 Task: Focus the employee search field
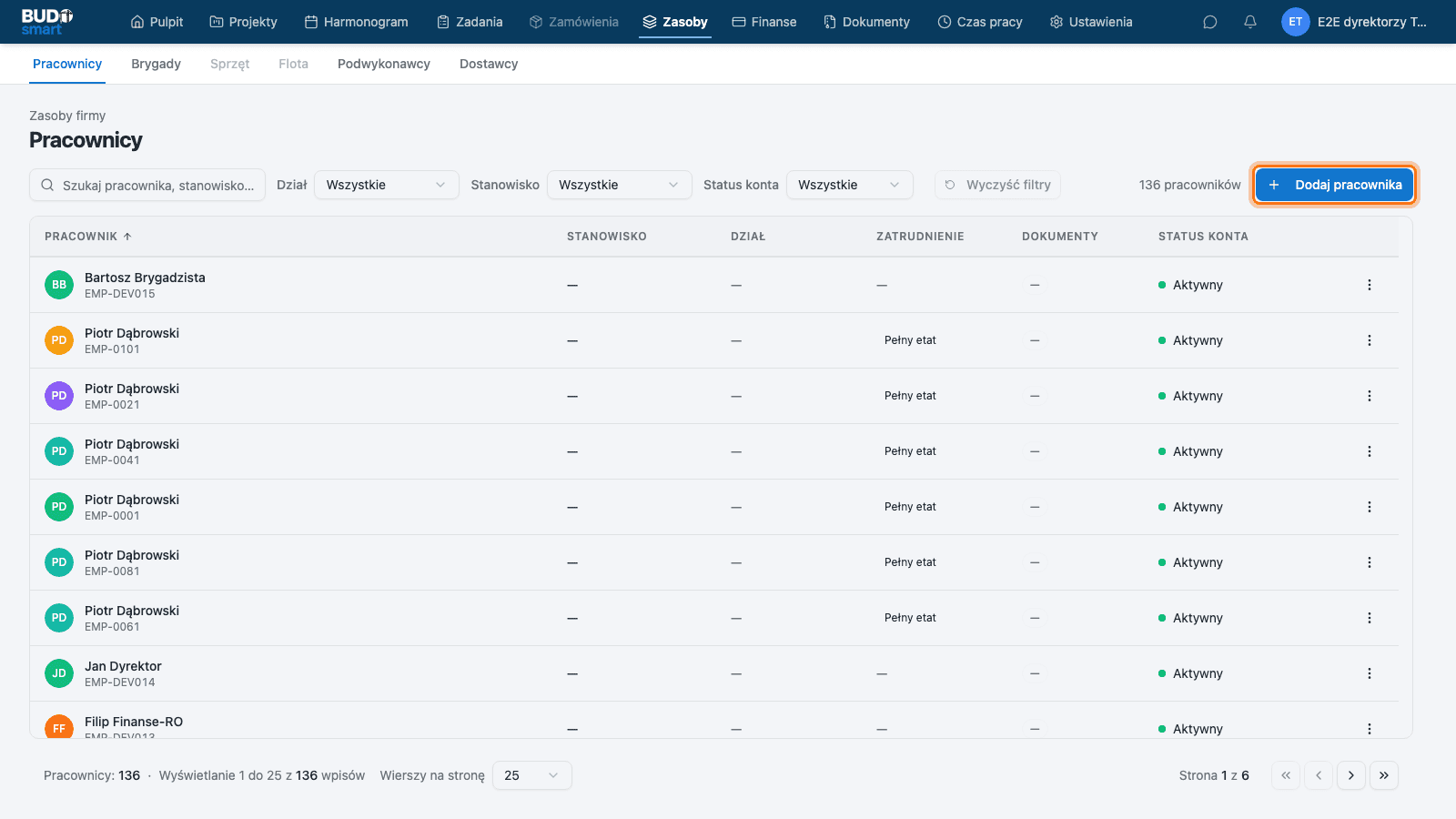point(147,185)
